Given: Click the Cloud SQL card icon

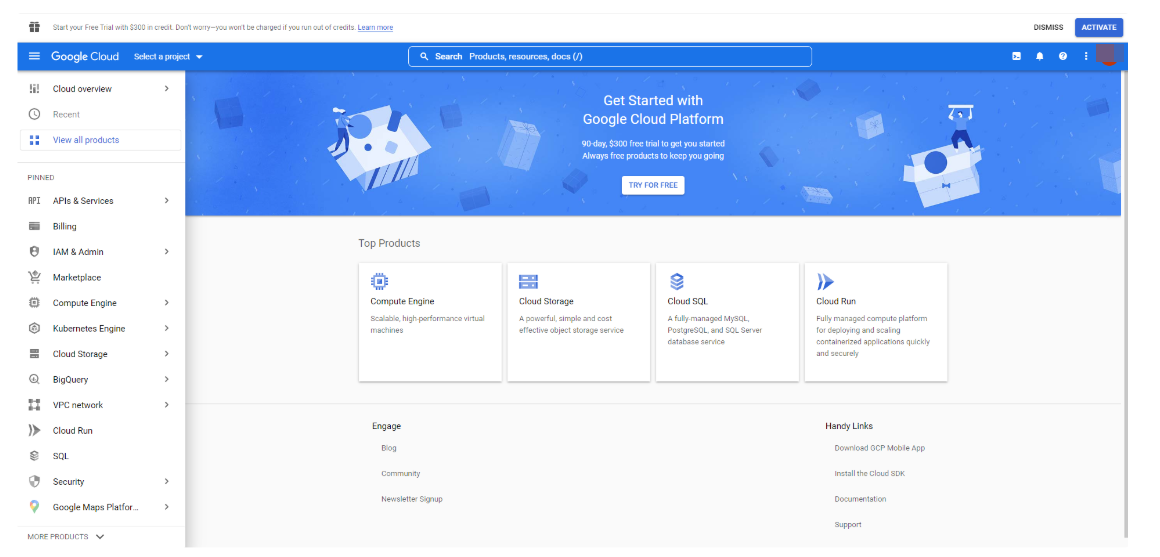Looking at the screenshot, I should point(677,281).
